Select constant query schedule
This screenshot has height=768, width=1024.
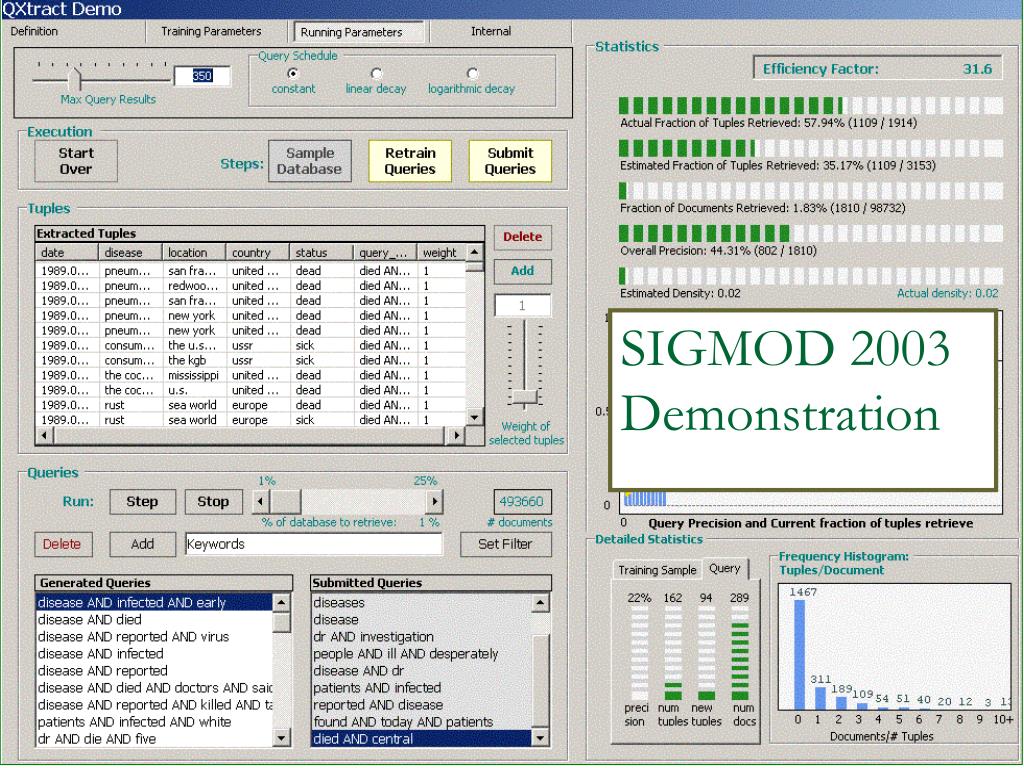point(293,74)
